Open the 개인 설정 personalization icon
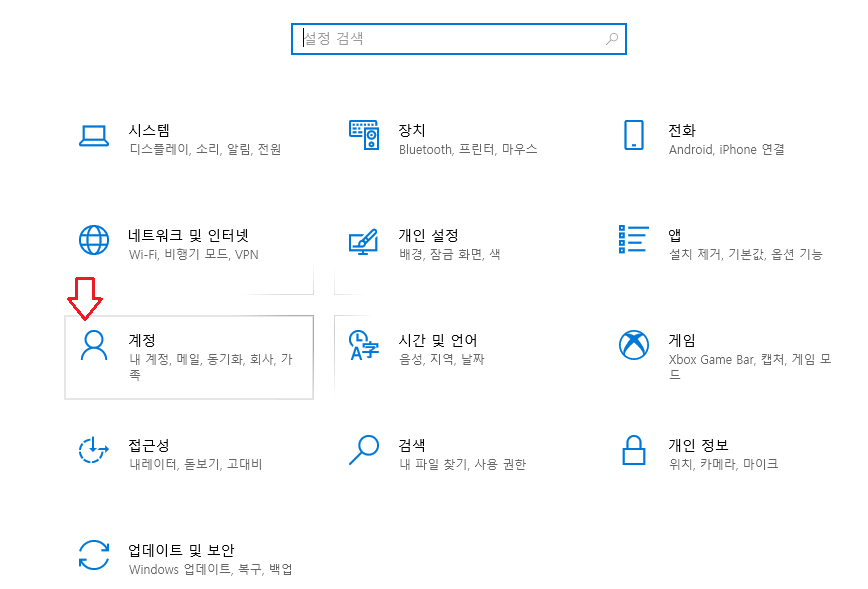This screenshot has height=589, width=868. [364, 240]
